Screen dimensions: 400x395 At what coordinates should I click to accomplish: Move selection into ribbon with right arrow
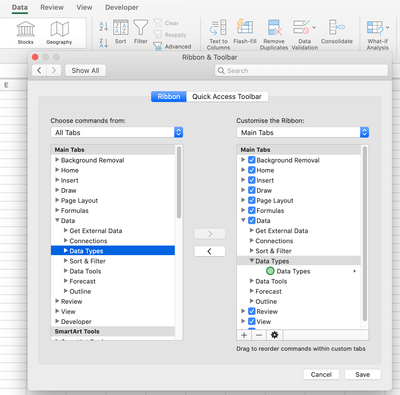tap(210, 234)
